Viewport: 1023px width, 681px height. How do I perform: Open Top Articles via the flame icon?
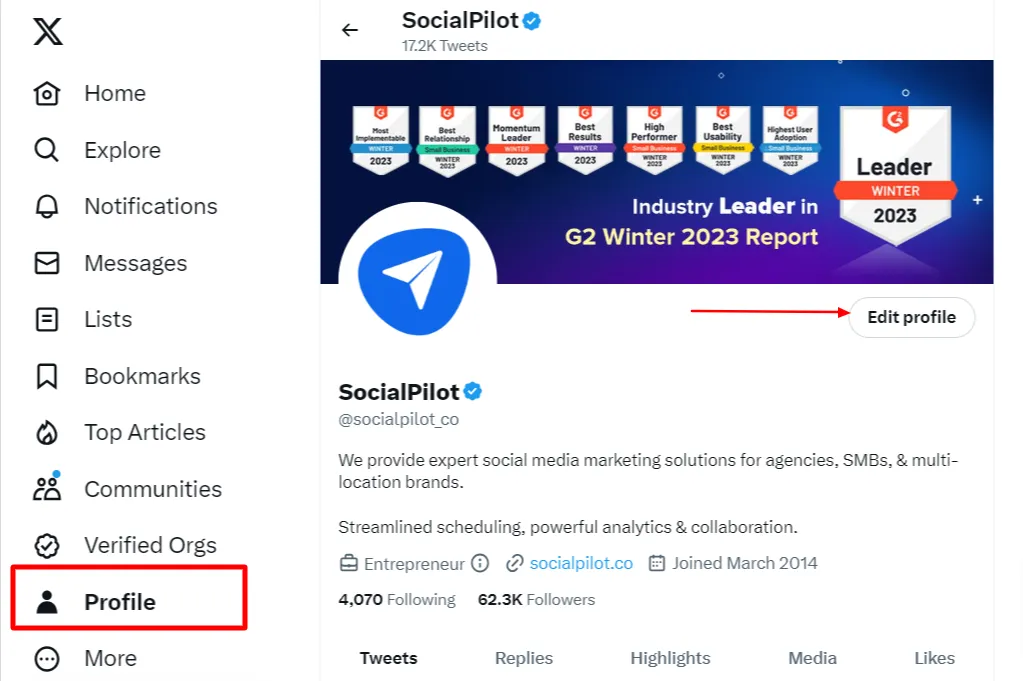click(x=46, y=432)
